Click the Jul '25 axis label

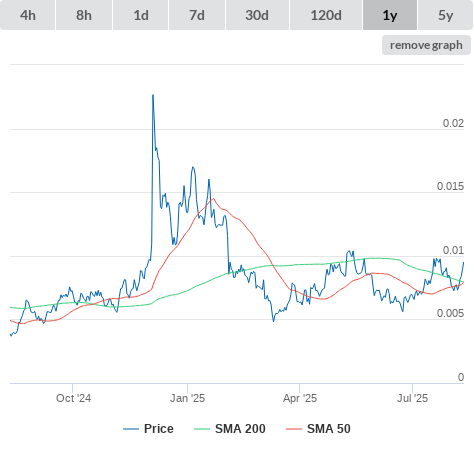click(x=412, y=398)
